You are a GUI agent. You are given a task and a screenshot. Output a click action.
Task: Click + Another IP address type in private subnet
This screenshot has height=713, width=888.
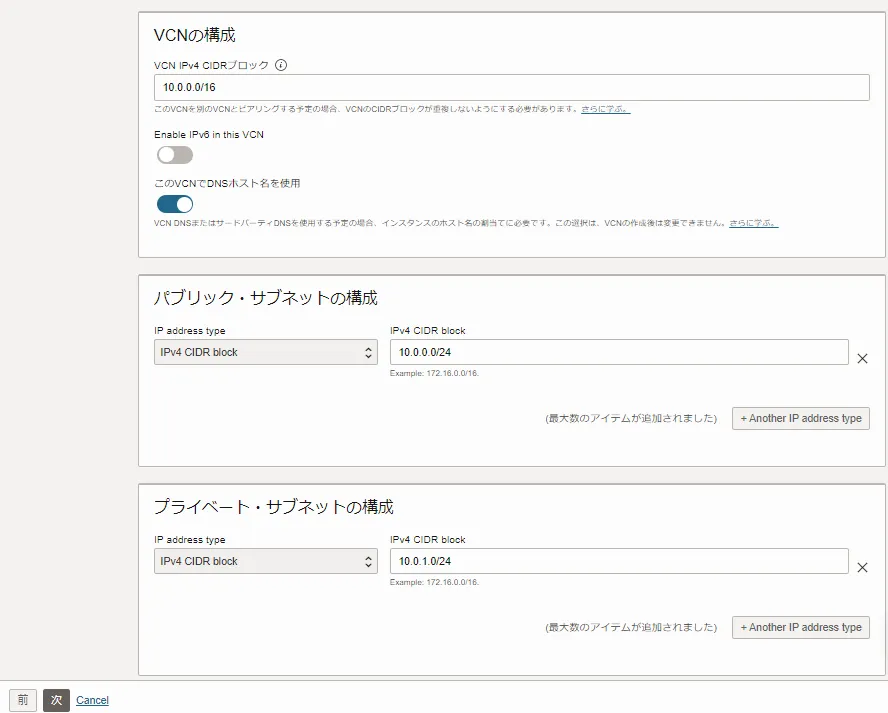[x=800, y=627]
